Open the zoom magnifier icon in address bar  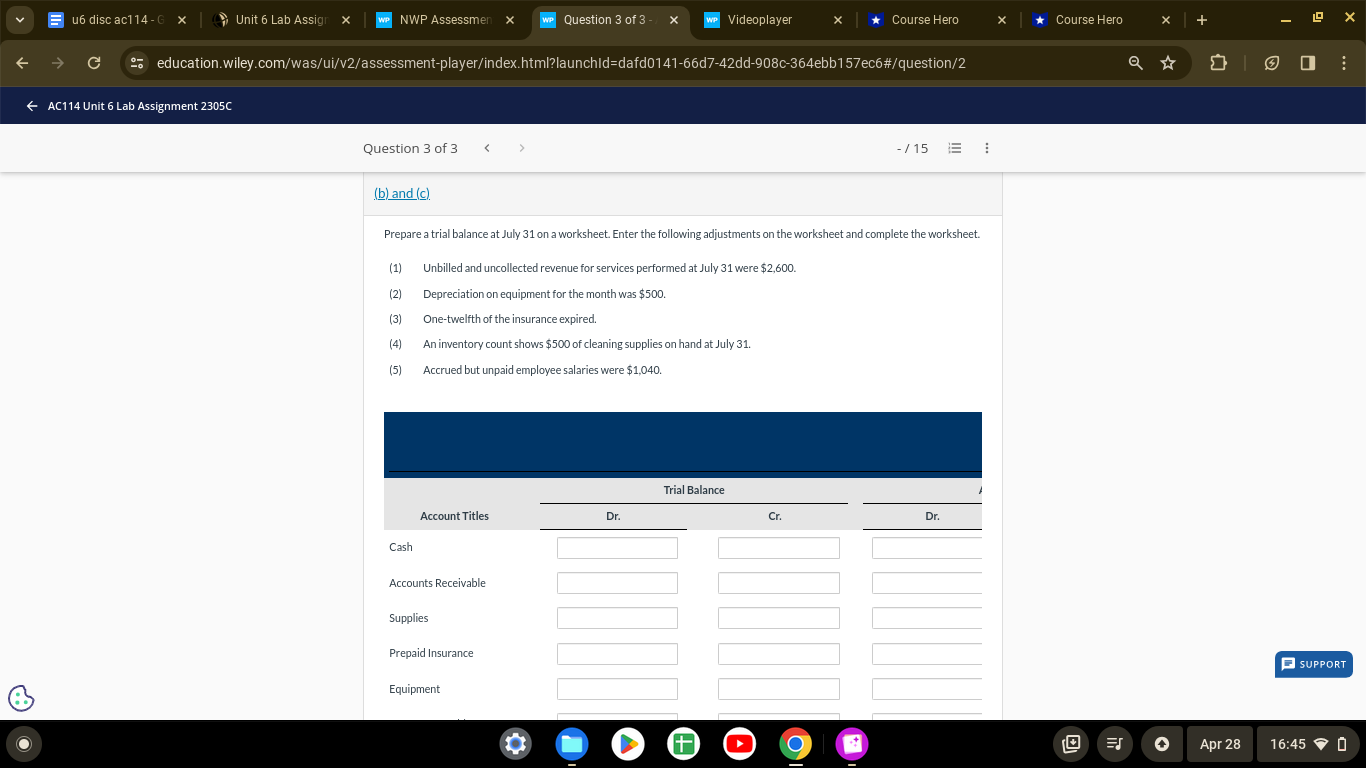click(1136, 63)
